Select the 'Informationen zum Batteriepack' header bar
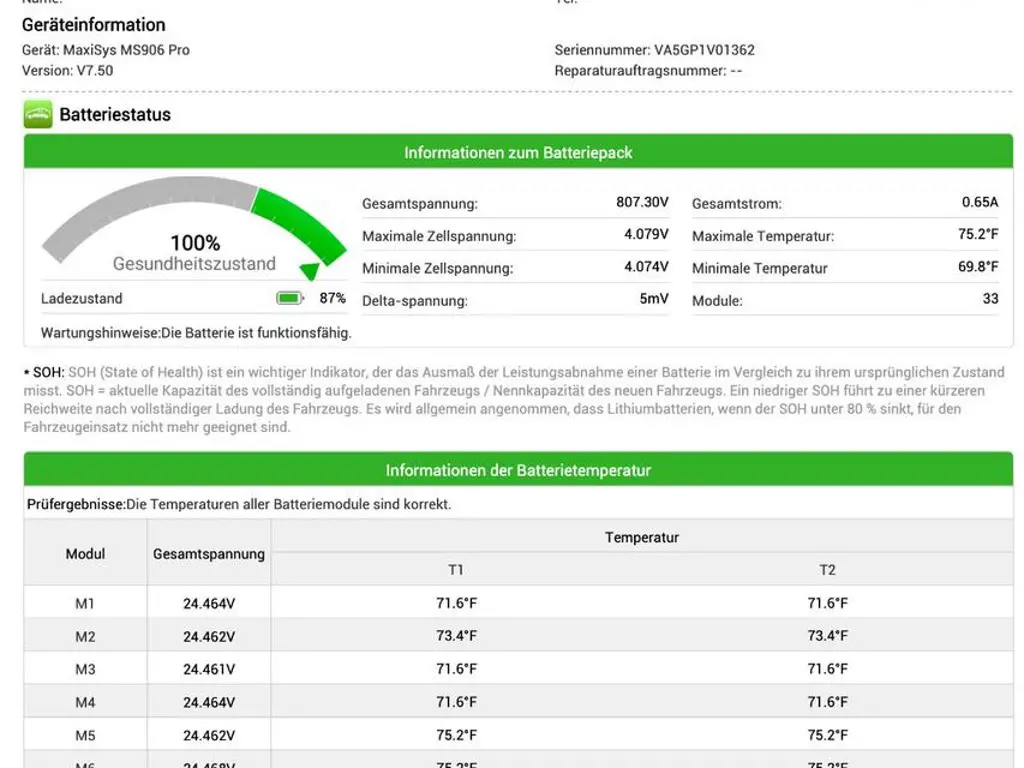 [x=518, y=153]
